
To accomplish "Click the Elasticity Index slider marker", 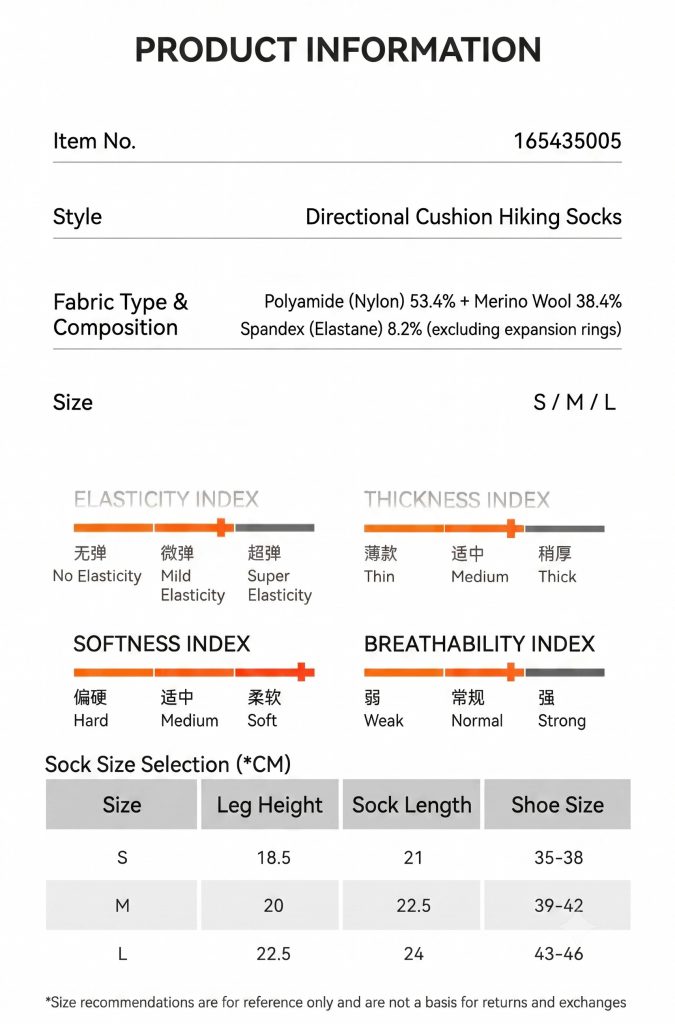I will point(222,527).
